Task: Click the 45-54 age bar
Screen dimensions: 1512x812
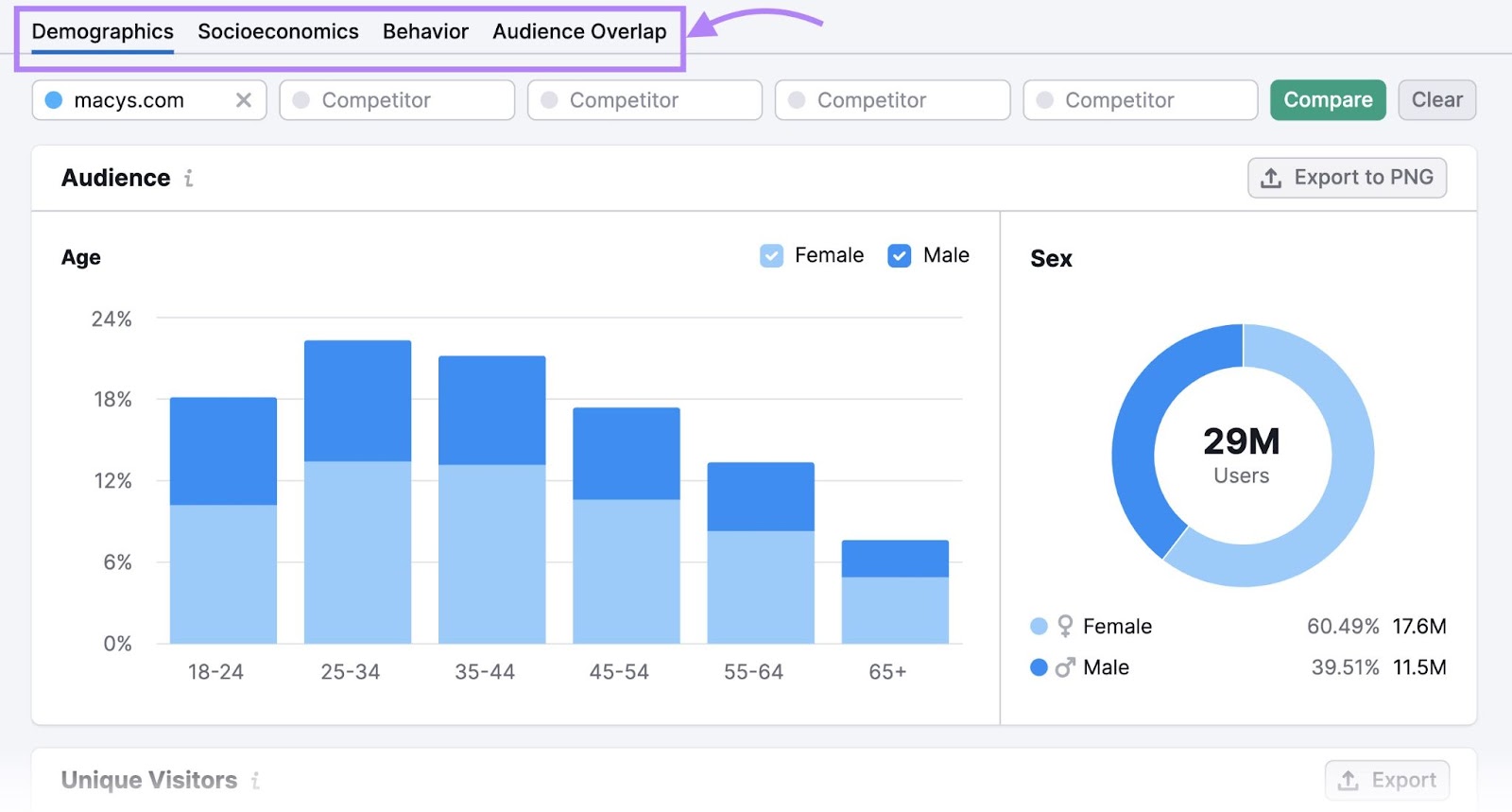Action: (x=626, y=526)
